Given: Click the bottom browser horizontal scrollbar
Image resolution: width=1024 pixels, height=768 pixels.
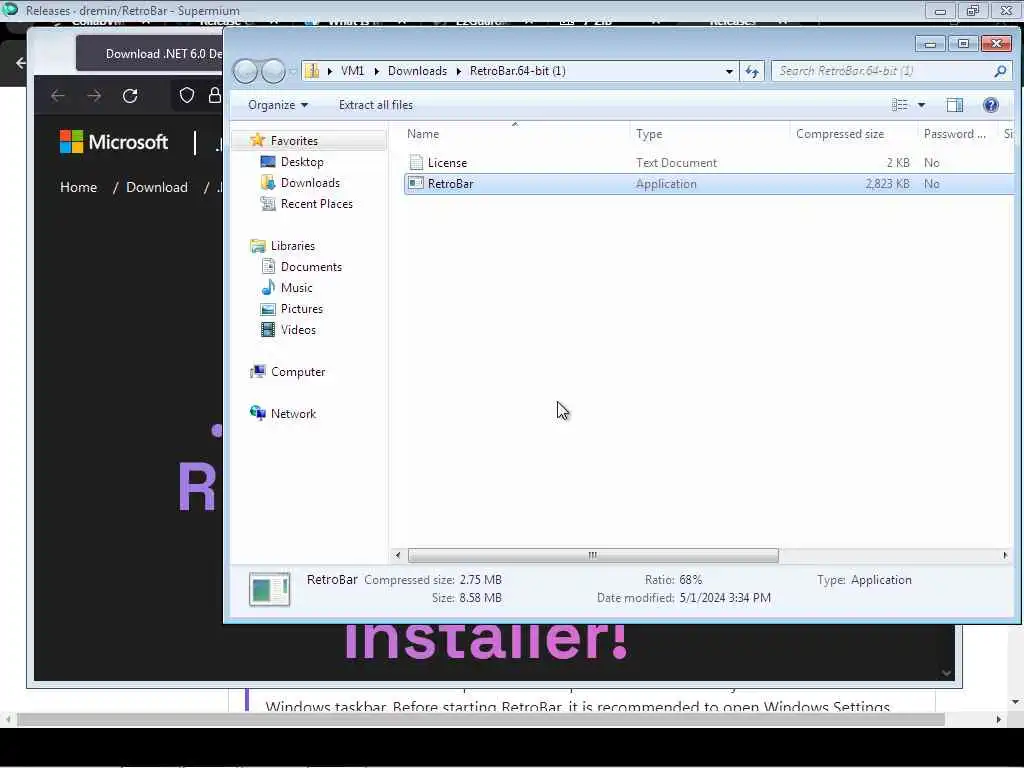Looking at the screenshot, I should (x=481, y=720).
